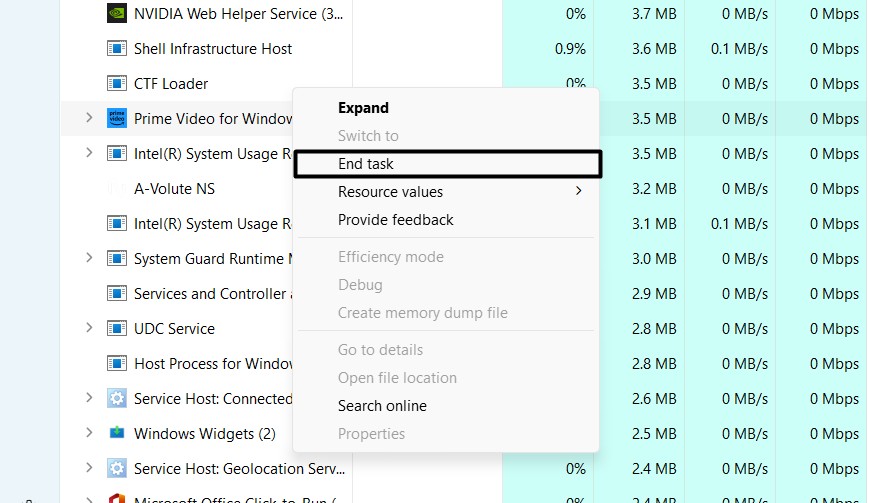Expand the System Guard Runtime row
The image size is (869, 503).
coord(88,259)
